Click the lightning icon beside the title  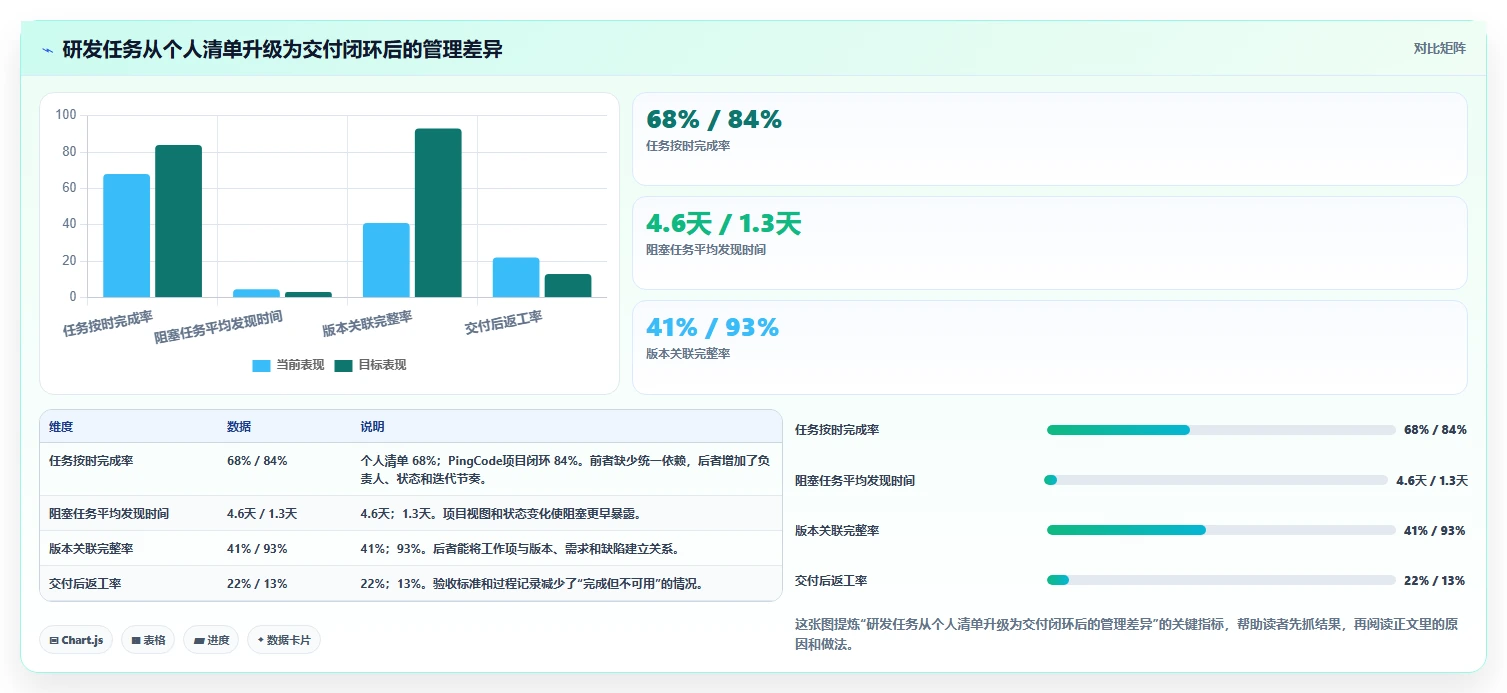48,49
